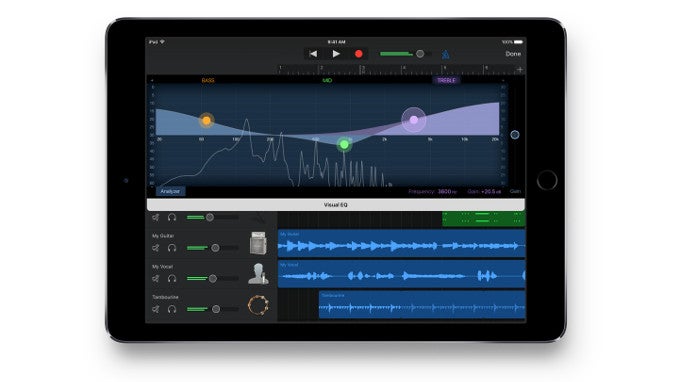The height and width of the screenshot is (382, 680).
Task: Click the My Vocal volume slider knob
Action: (x=213, y=279)
